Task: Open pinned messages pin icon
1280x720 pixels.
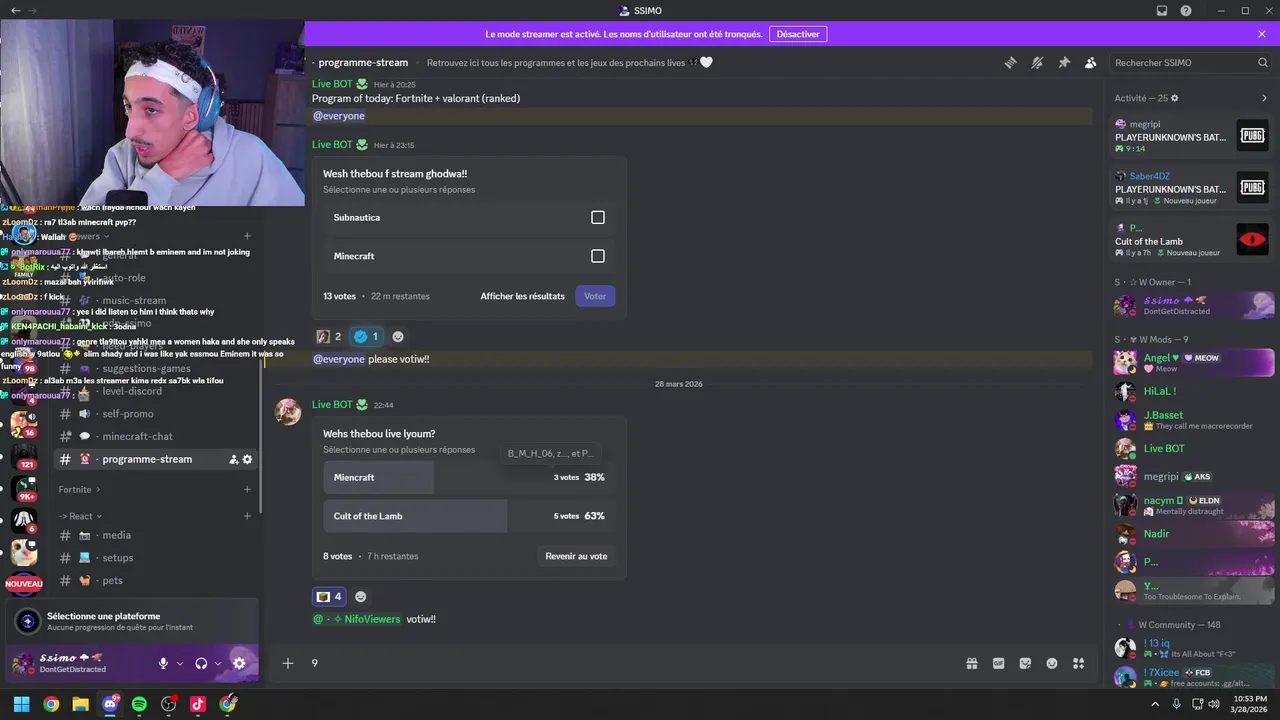Action: [1064, 62]
